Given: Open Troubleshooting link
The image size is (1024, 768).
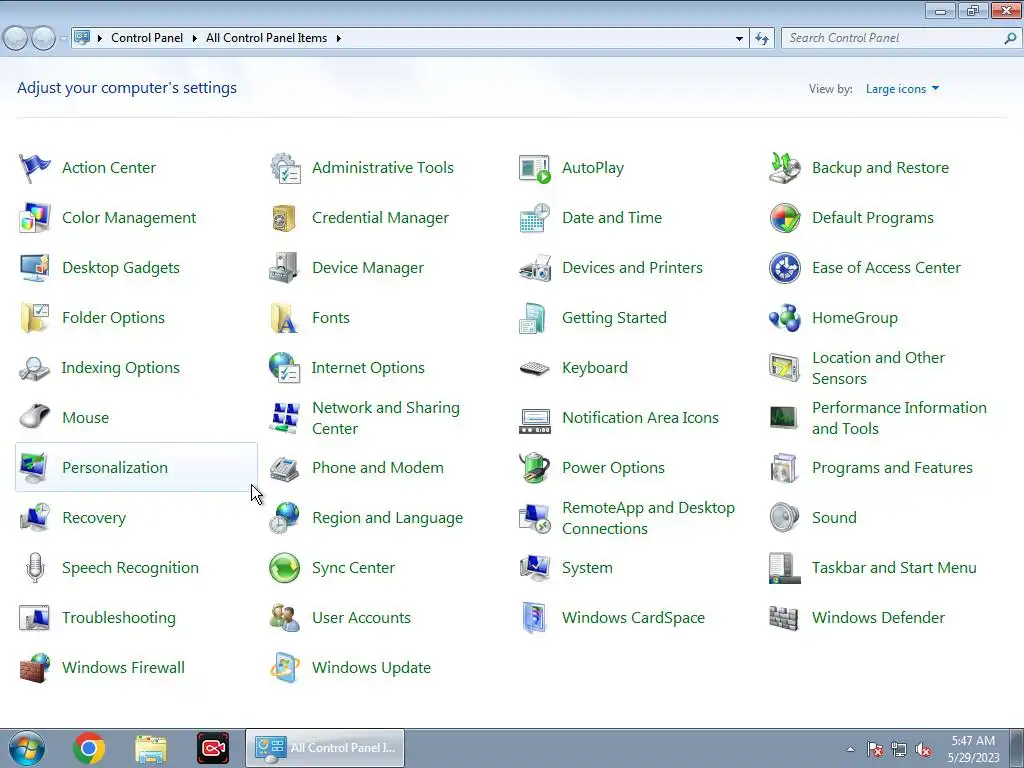Looking at the screenshot, I should coord(119,618).
